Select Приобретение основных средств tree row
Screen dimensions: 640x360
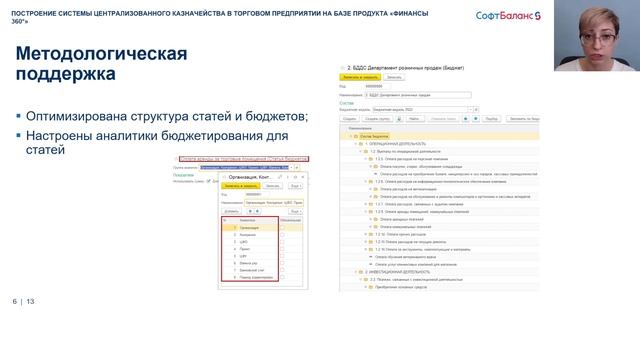[x=440, y=287]
